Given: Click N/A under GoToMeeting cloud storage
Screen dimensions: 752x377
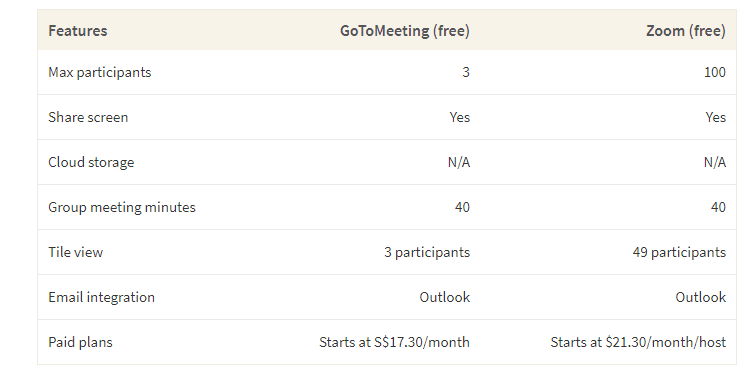Looking at the screenshot, I should pos(459,162).
